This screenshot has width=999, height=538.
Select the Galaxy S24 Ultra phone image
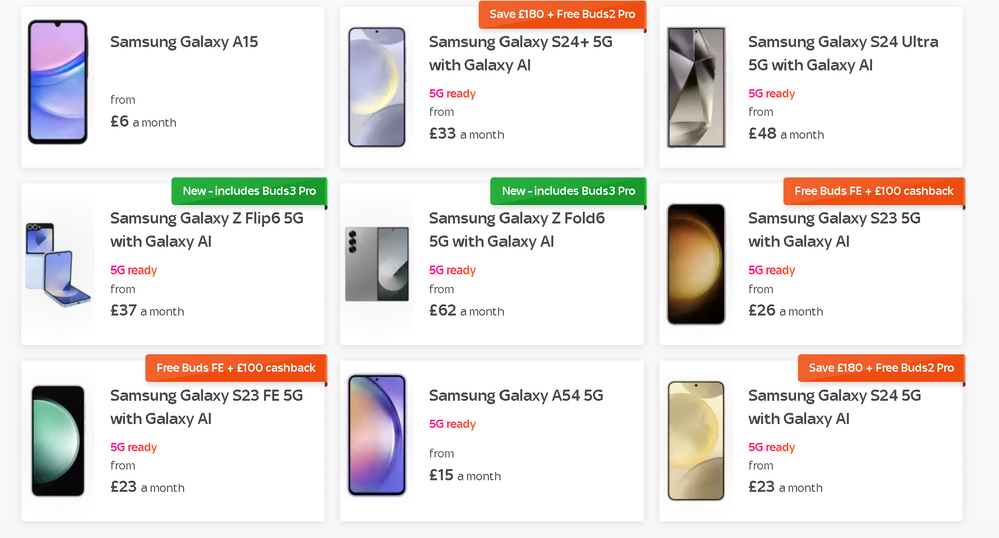pyautogui.click(x=696, y=87)
